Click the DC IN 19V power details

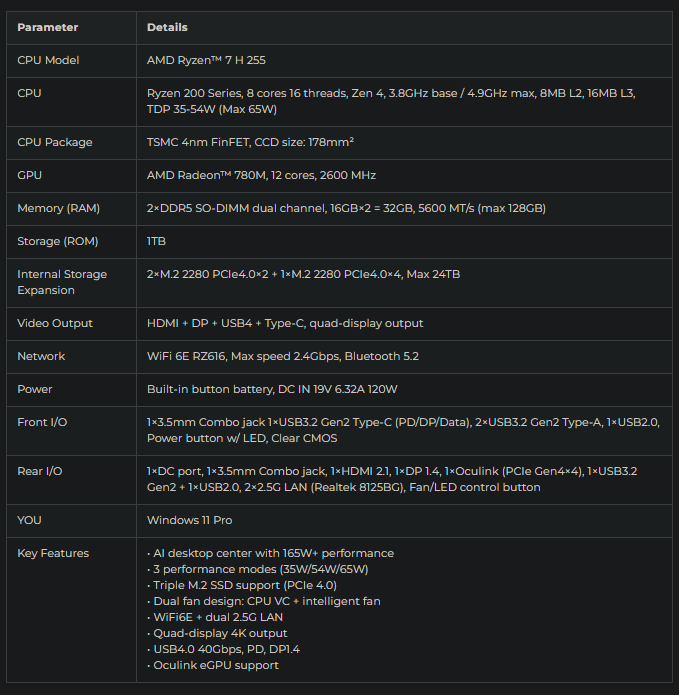pos(272,389)
